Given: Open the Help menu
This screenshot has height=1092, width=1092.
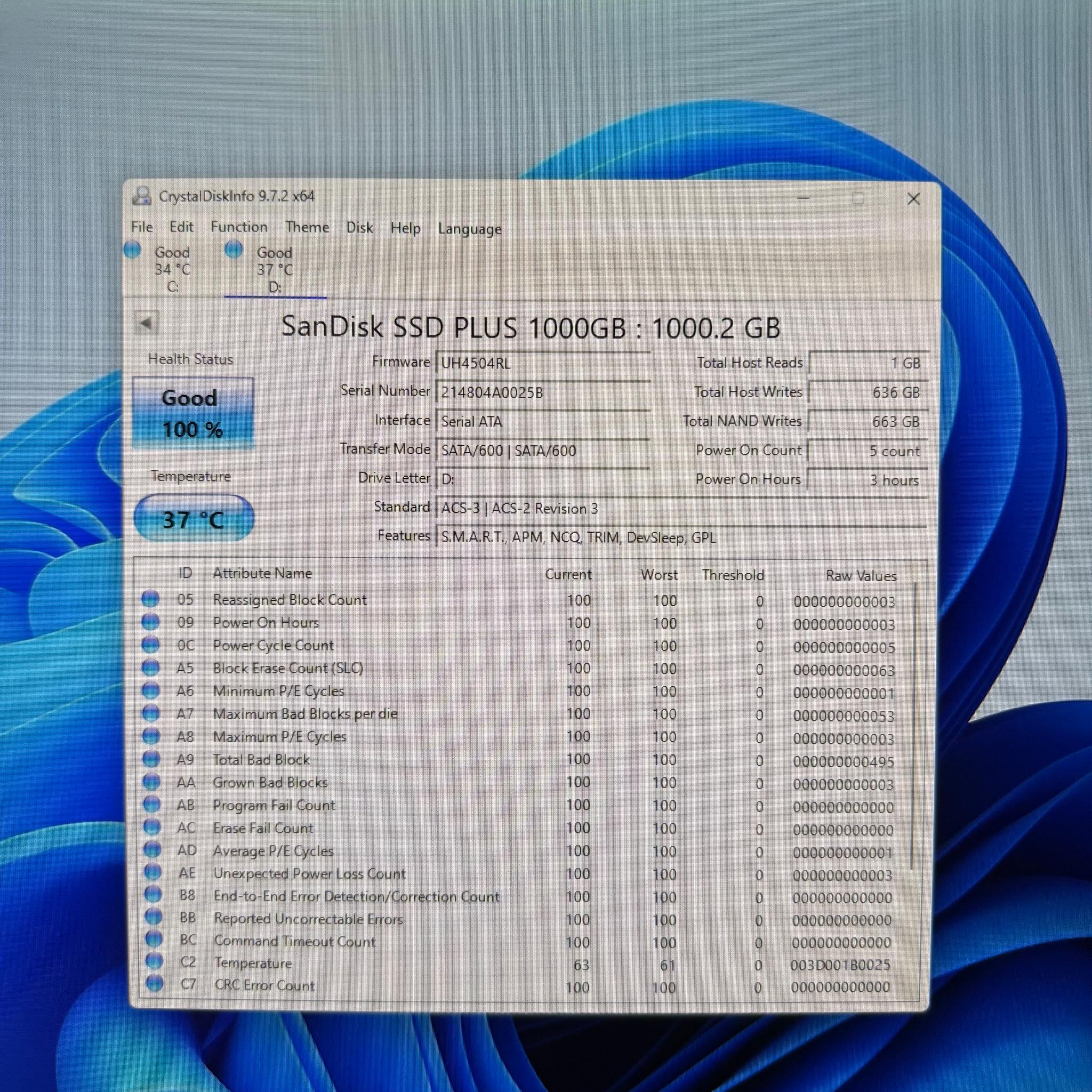Looking at the screenshot, I should click(x=405, y=228).
